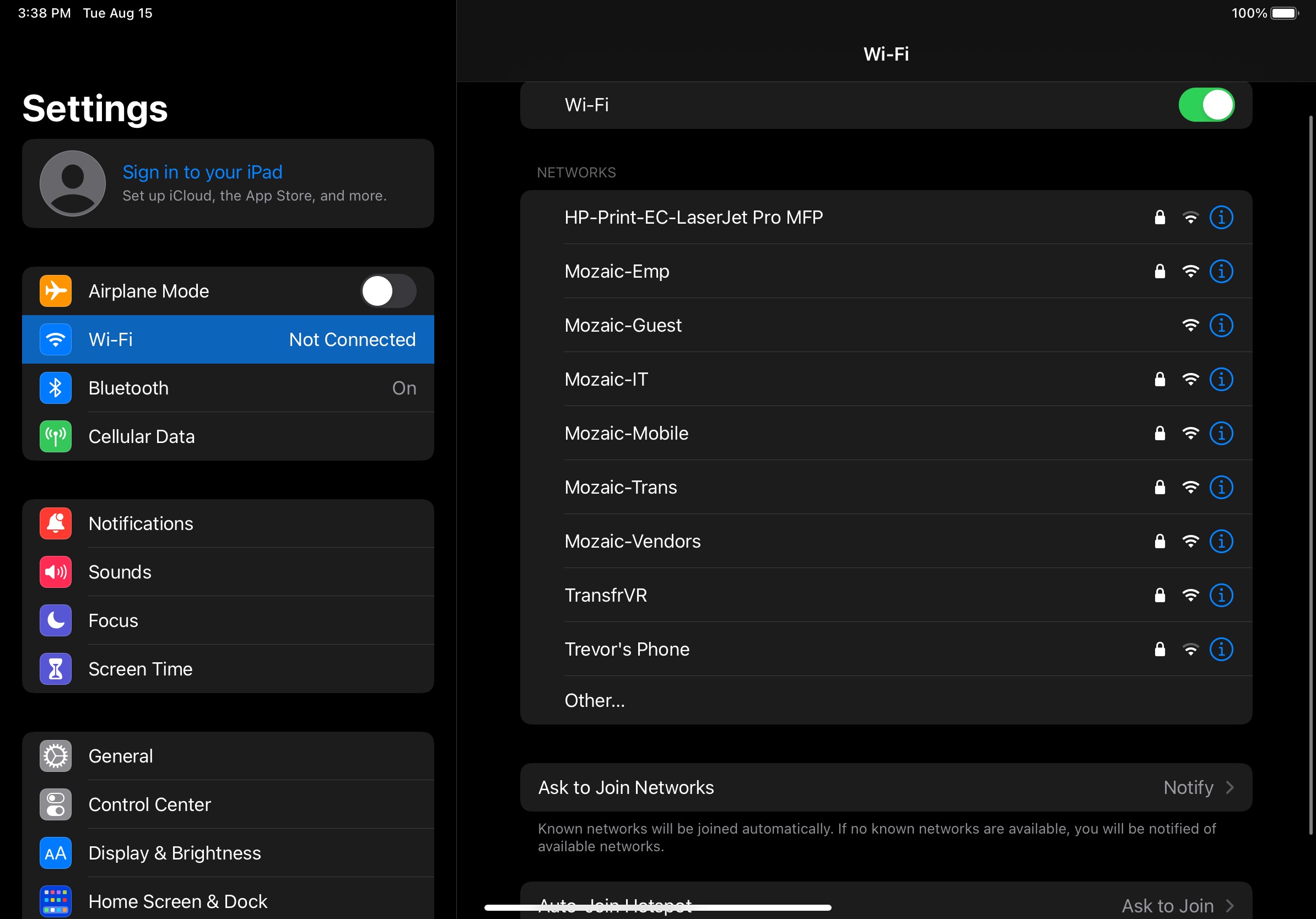Open Auto-Join Hotspot Ask to Join chevron
This screenshot has width=1316, height=919.
(x=1229, y=905)
